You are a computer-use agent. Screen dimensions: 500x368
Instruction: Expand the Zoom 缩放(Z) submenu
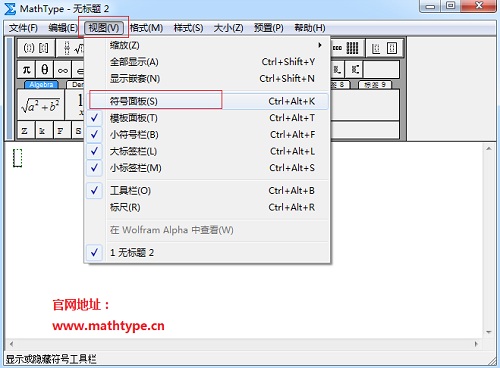(208, 45)
